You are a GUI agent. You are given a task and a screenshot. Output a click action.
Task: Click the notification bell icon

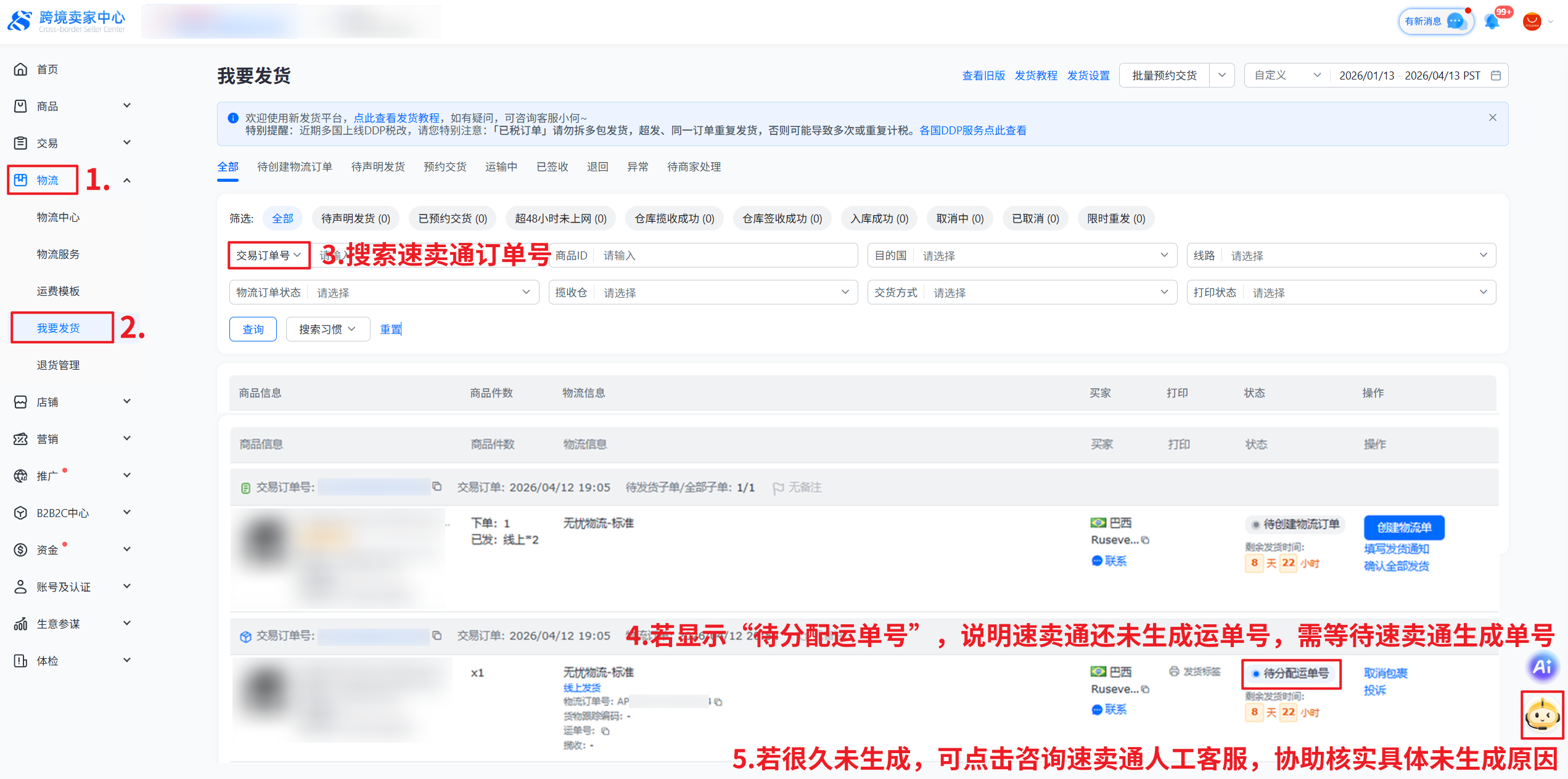pyautogui.click(x=1491, y=22)
